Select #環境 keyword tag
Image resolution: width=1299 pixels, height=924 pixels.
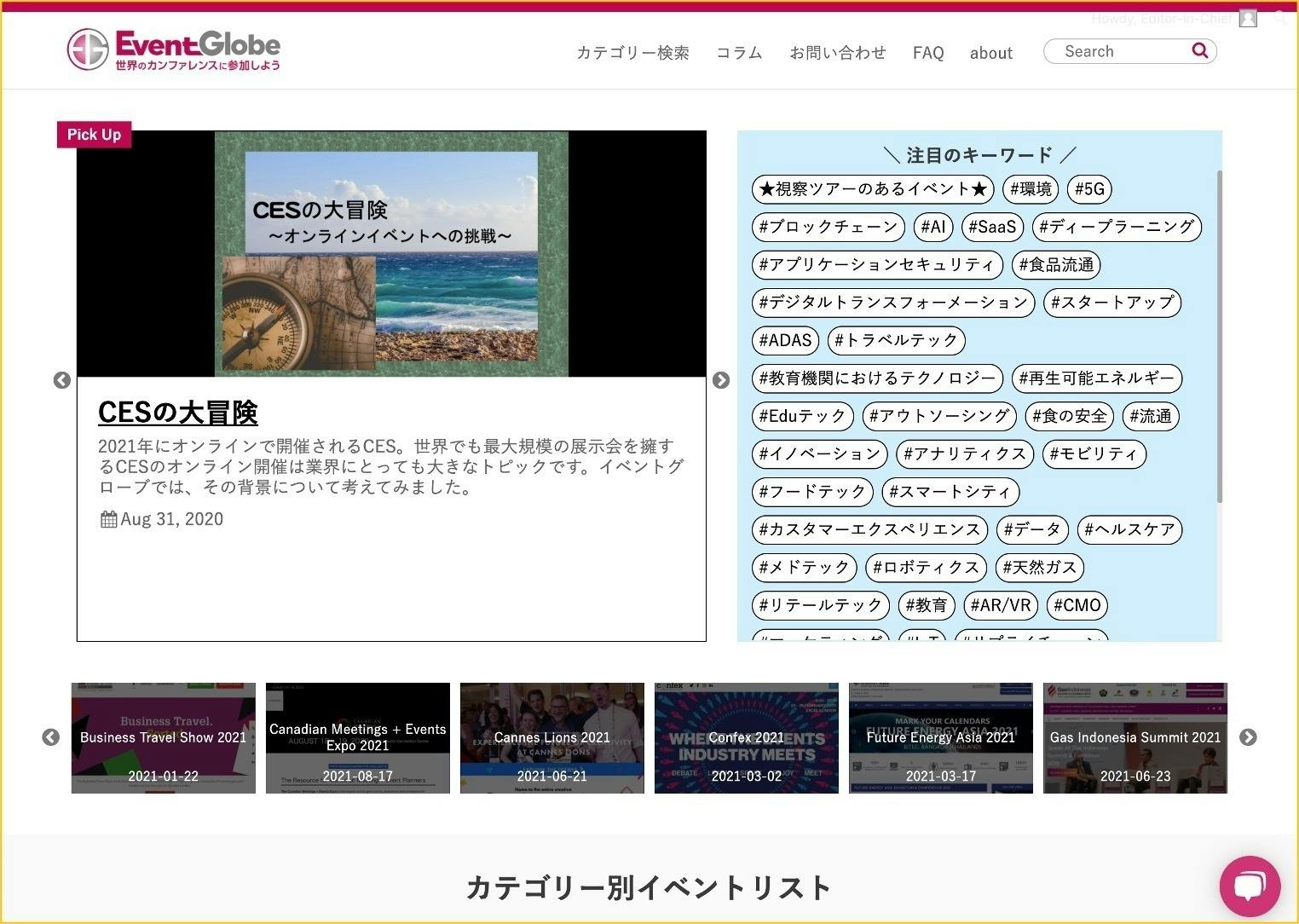coord(1031,189)
